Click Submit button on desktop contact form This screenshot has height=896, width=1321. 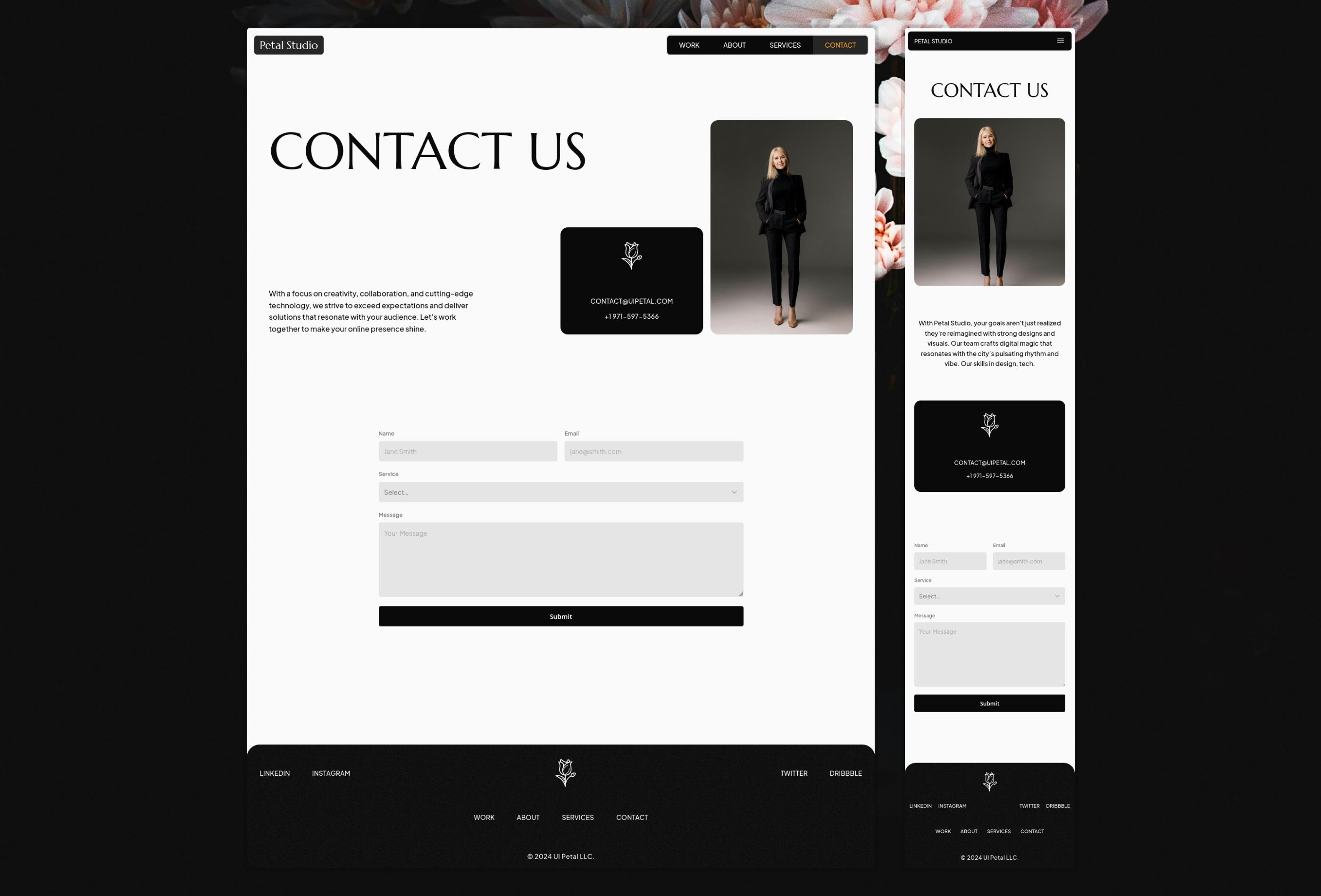point(560,616)
